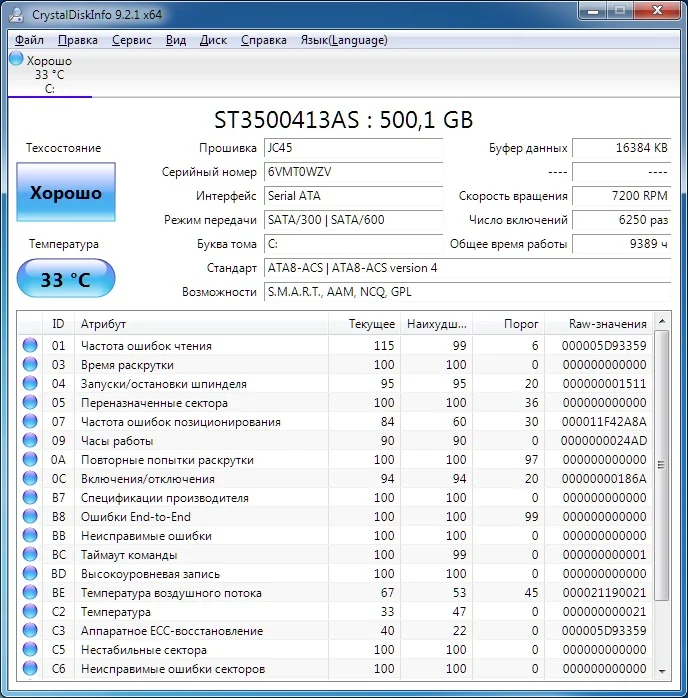Image resolution: width=688 pixels, height=698 pixels.
Task: Click the Число включений field 6250 раз
Action: pos(622,220)
